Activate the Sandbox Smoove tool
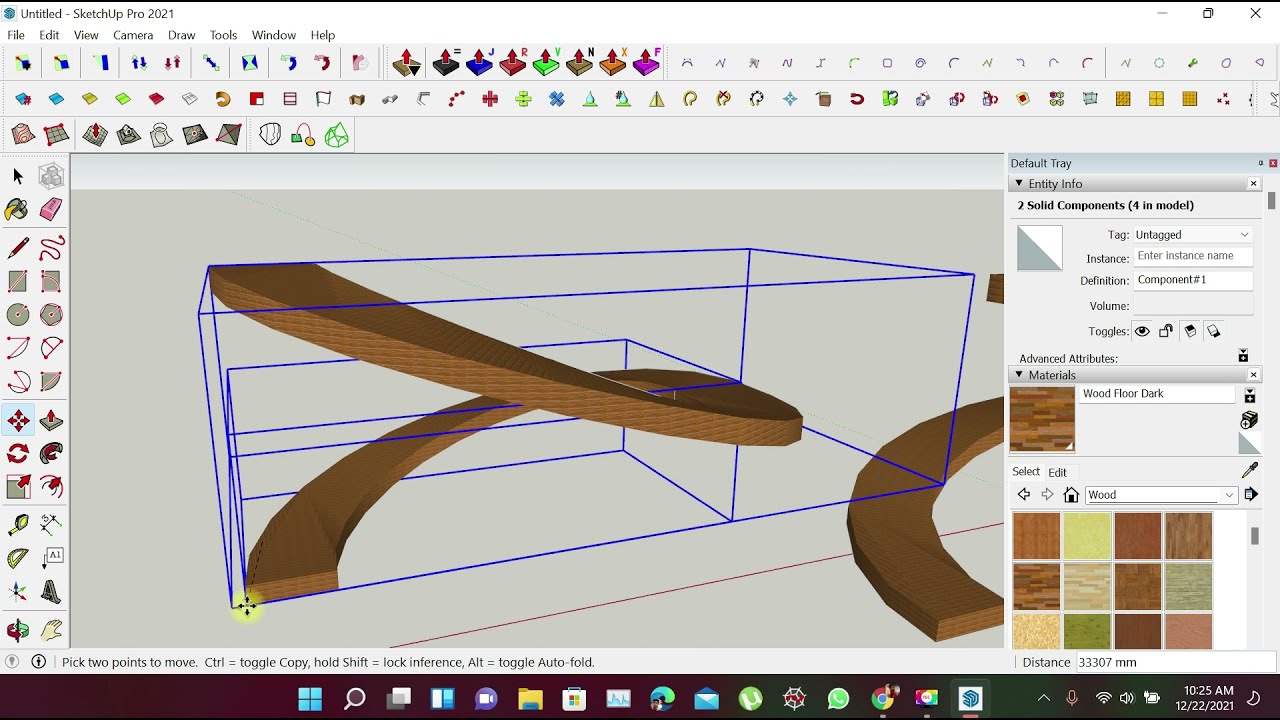This screenshot has height=720, width=1280. pos(95,135)
